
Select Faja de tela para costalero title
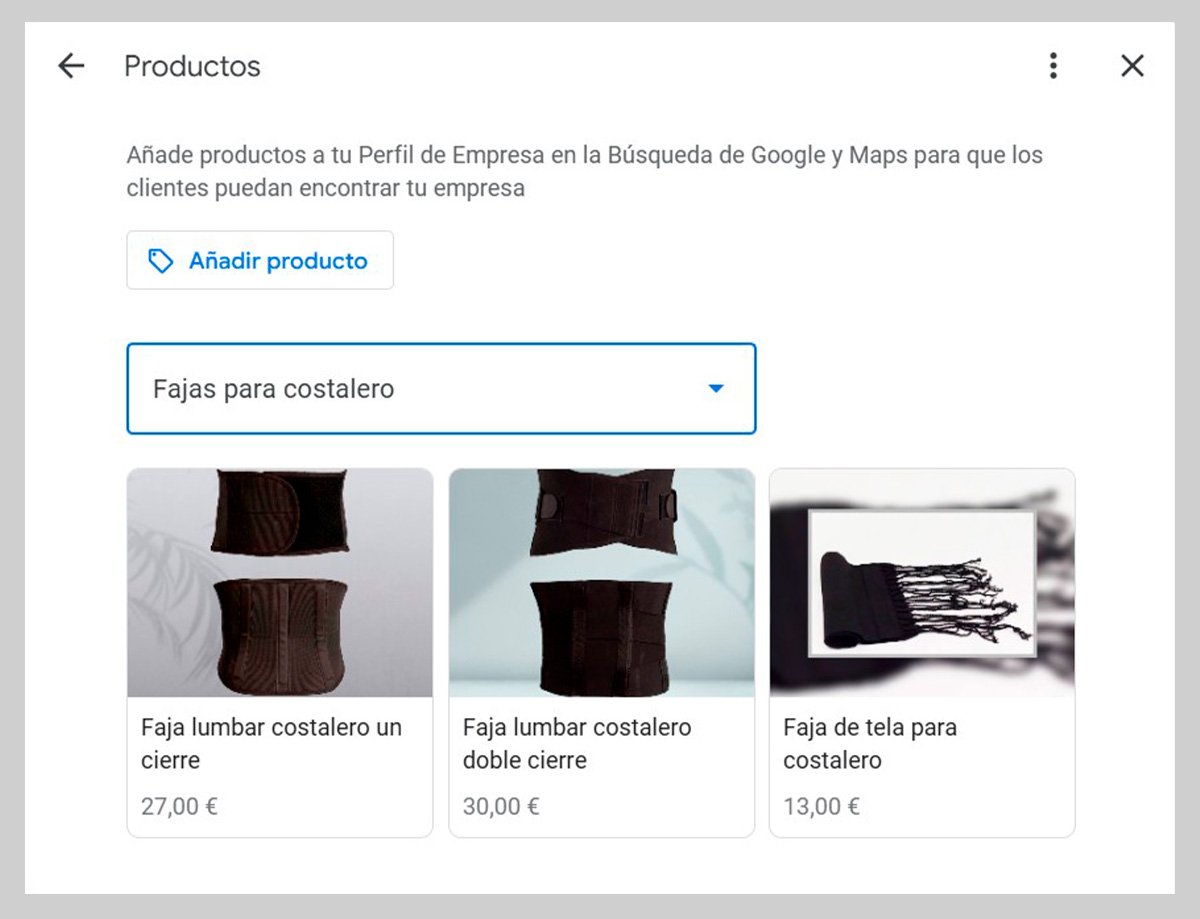point(870,744)
